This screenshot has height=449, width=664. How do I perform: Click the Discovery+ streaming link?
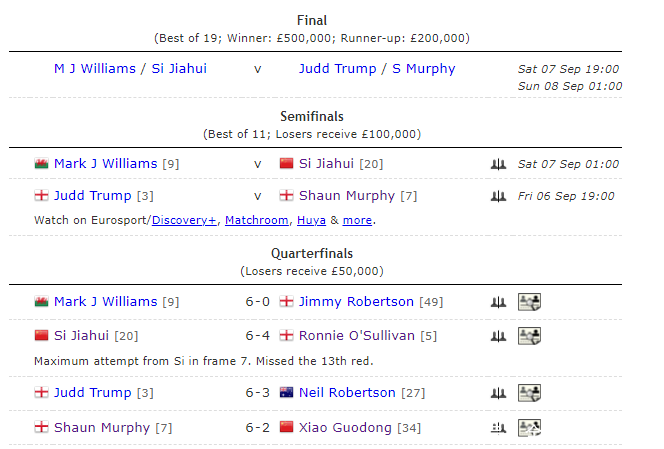[184, 220]
